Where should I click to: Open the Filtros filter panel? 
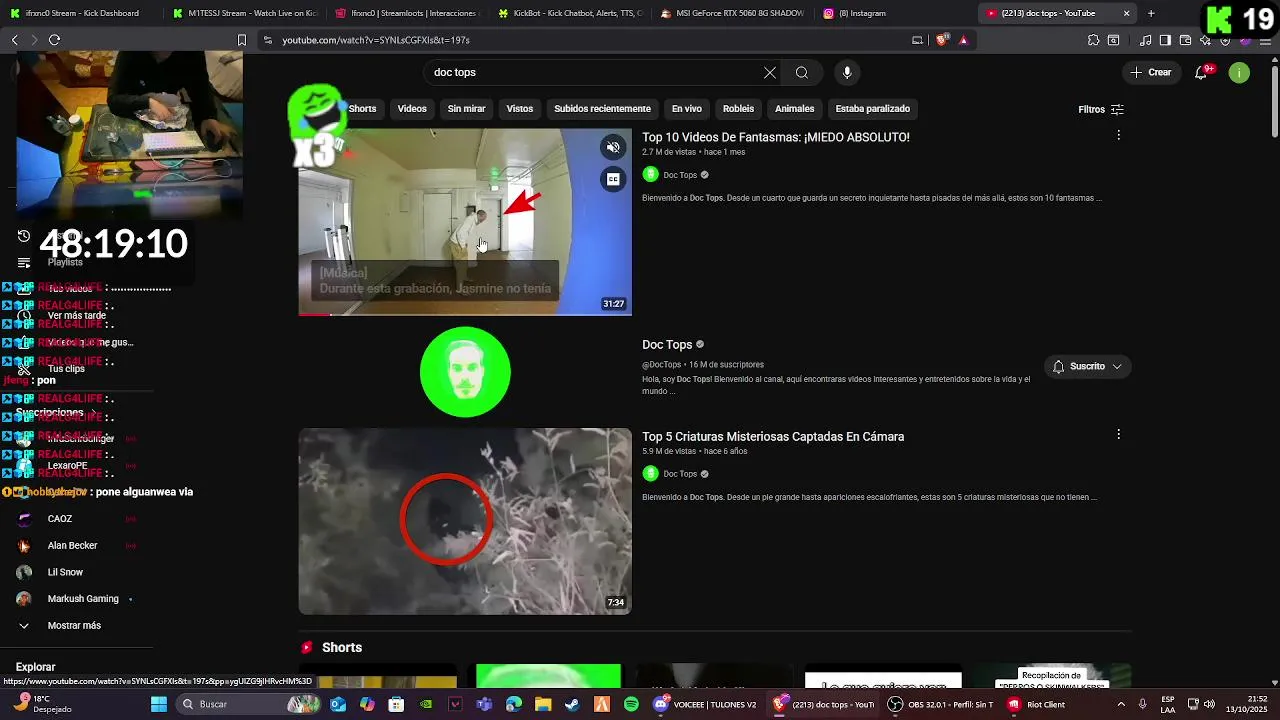point(1101,109)
